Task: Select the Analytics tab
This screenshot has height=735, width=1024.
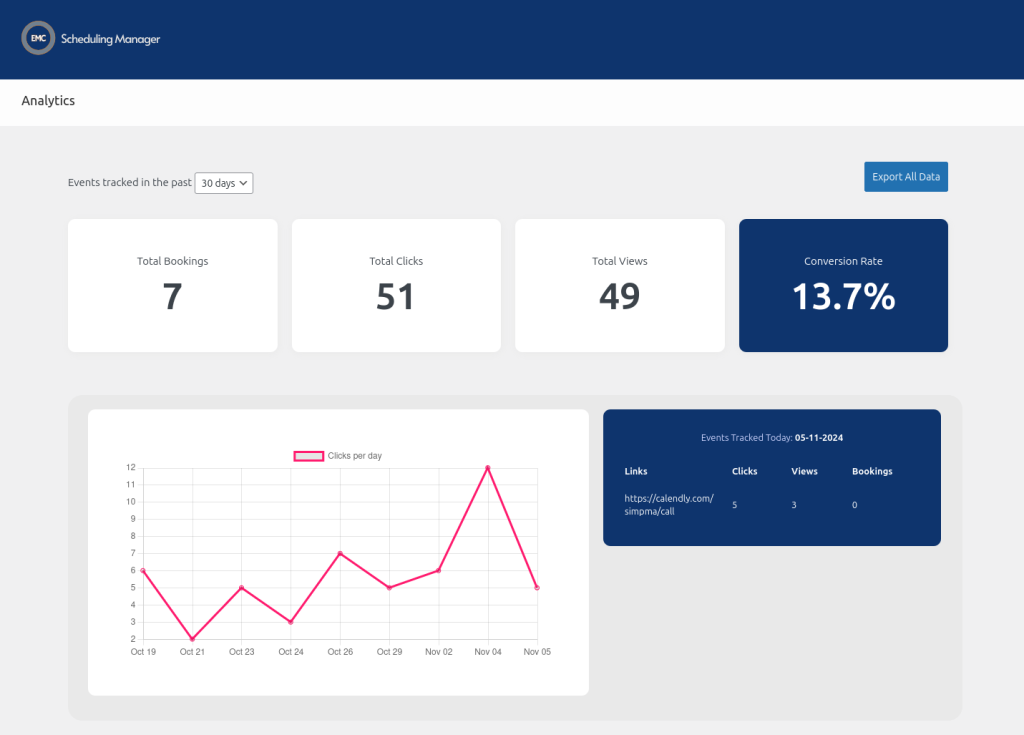Action: [48, 100]
